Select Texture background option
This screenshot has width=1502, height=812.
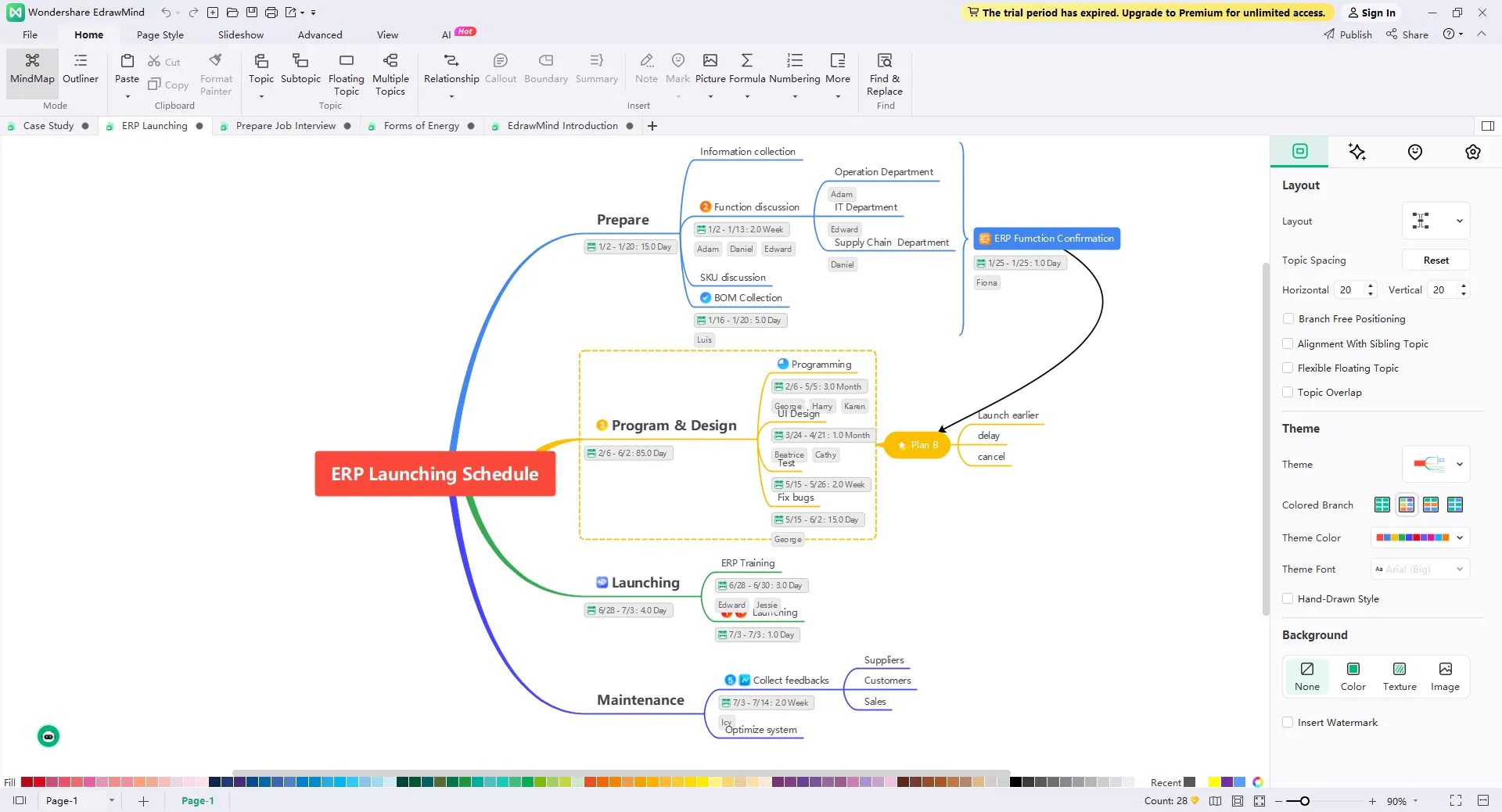click(1400, 677)
